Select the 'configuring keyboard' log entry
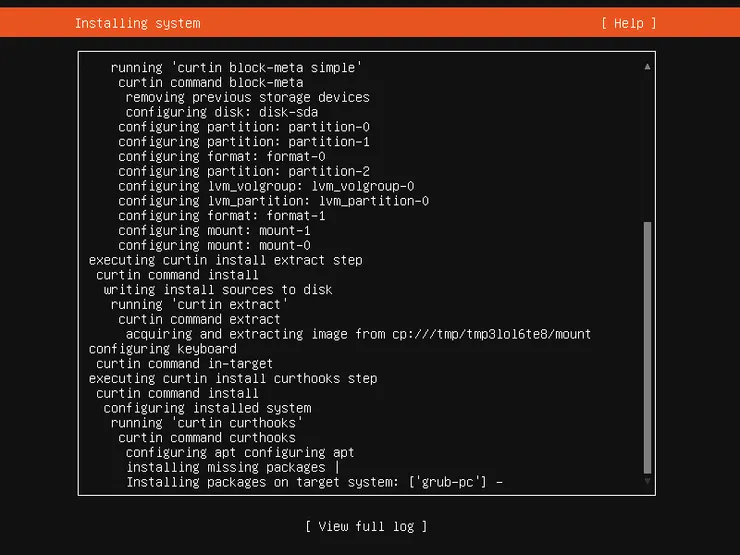Viewport: 740px width, 555px height. pyautogui.click(x=163, y=349)
